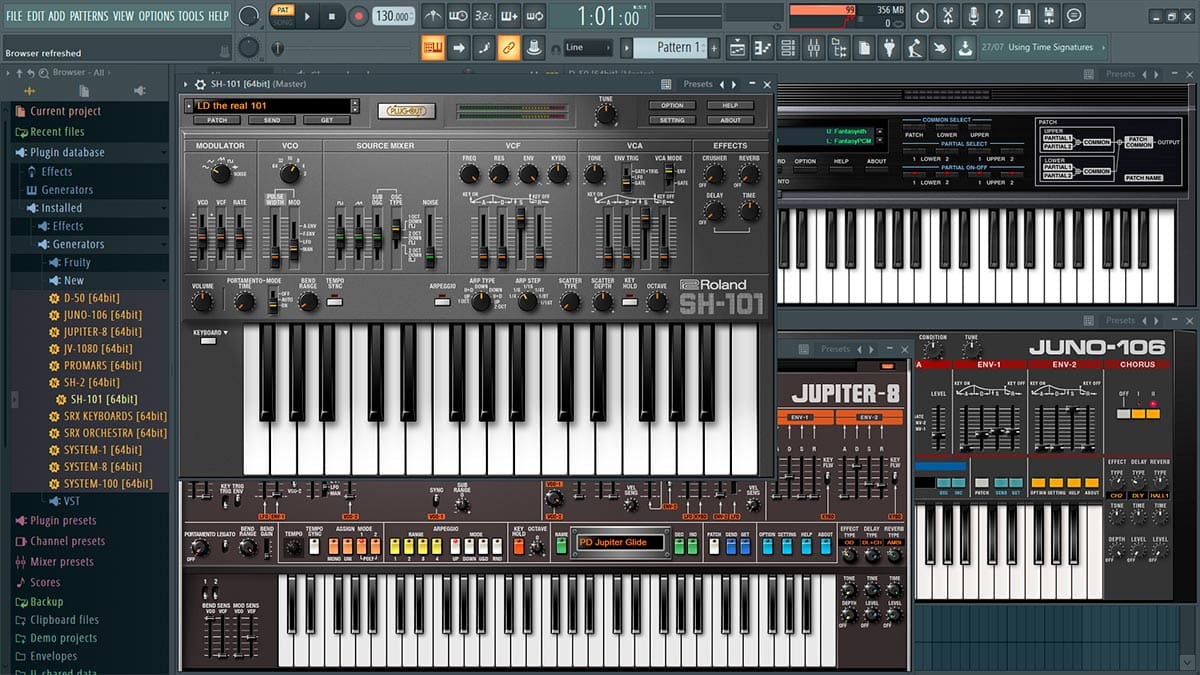Toggle SH-101 Arpeggio switch
Viewport: 1200px width, 675px height.
click(441, 302)
